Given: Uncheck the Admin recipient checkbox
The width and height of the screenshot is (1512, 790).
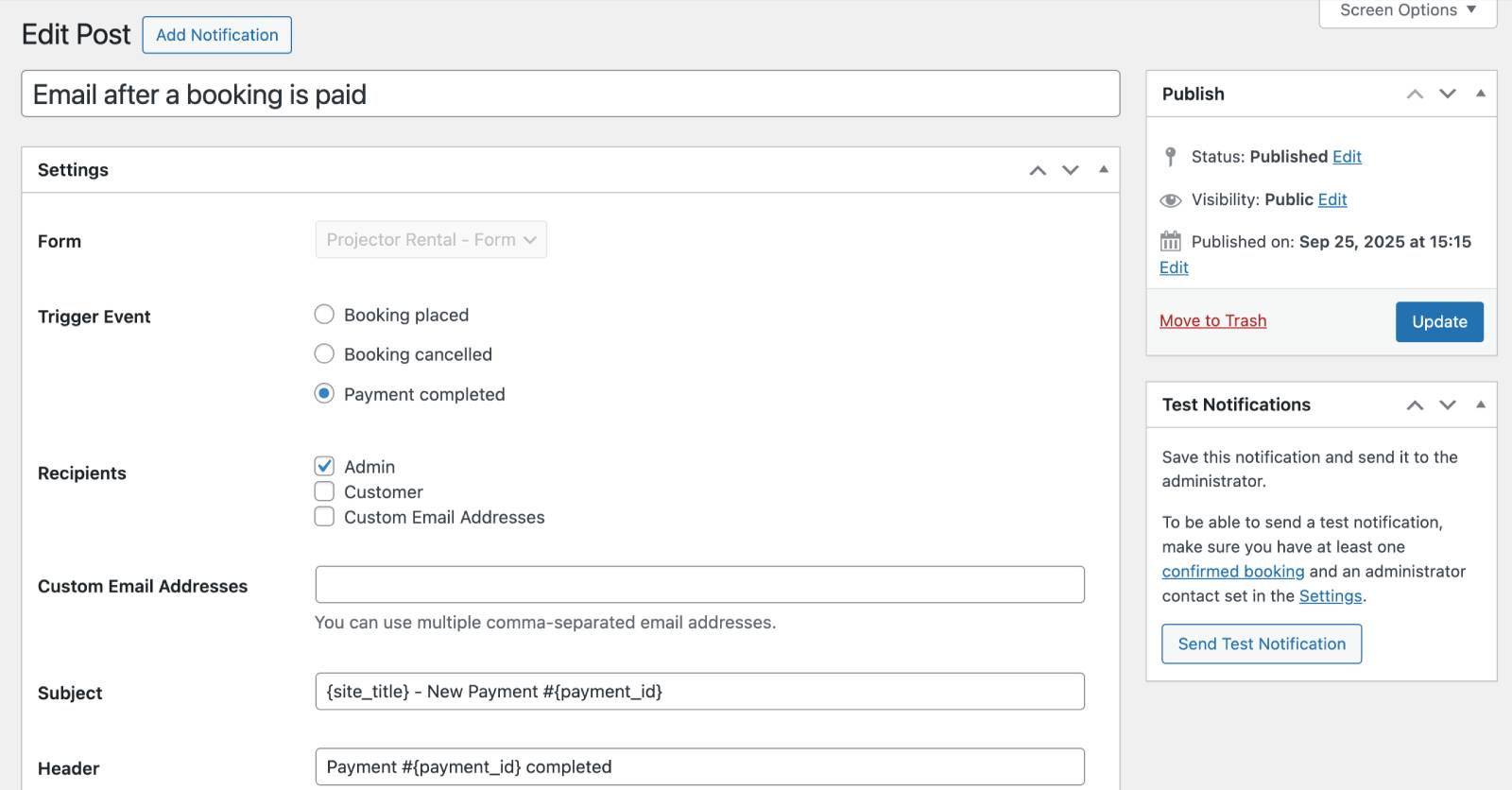Looking at the screenshot, I should pos(324,467).
